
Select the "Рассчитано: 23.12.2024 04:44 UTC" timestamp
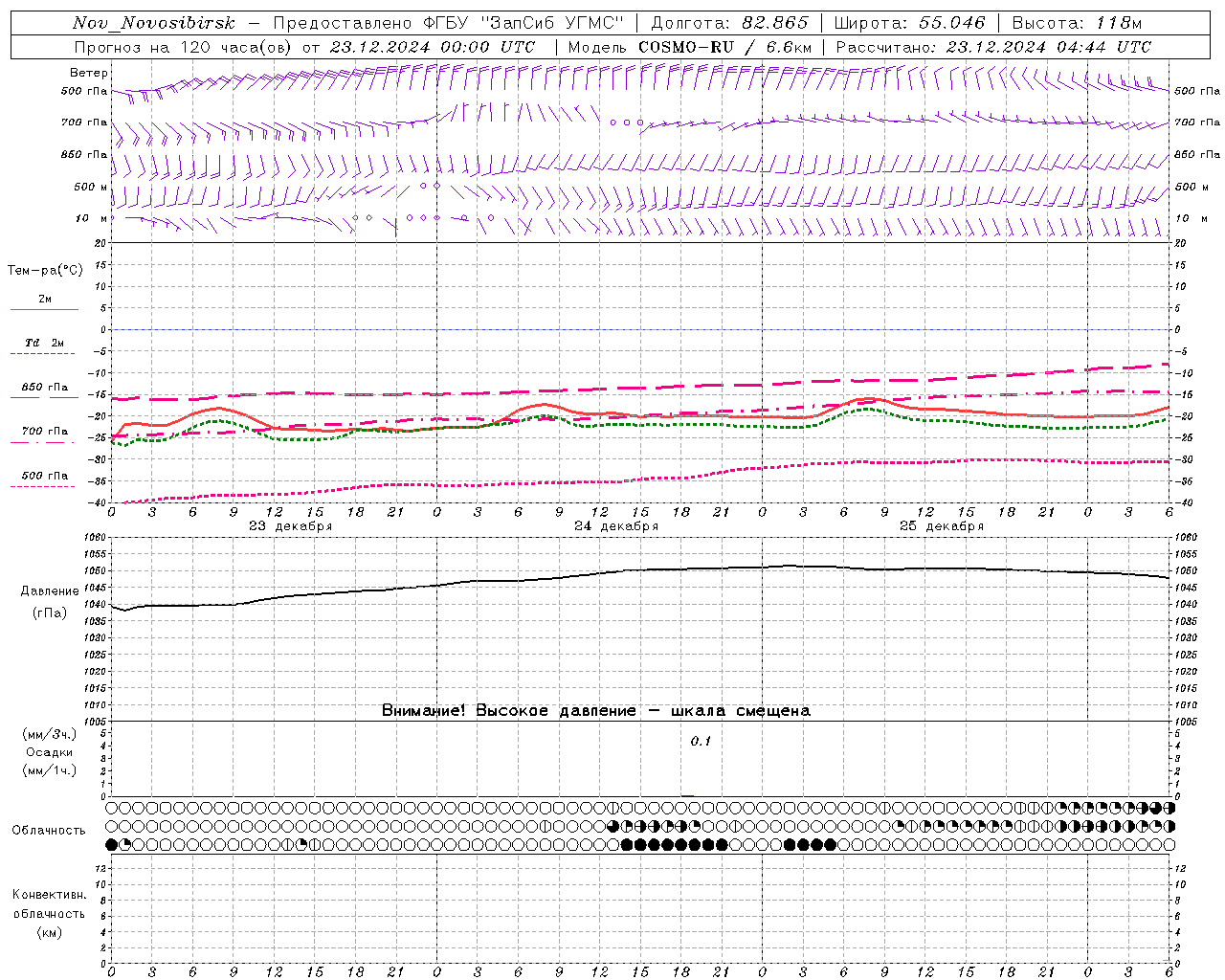[993, 47]
